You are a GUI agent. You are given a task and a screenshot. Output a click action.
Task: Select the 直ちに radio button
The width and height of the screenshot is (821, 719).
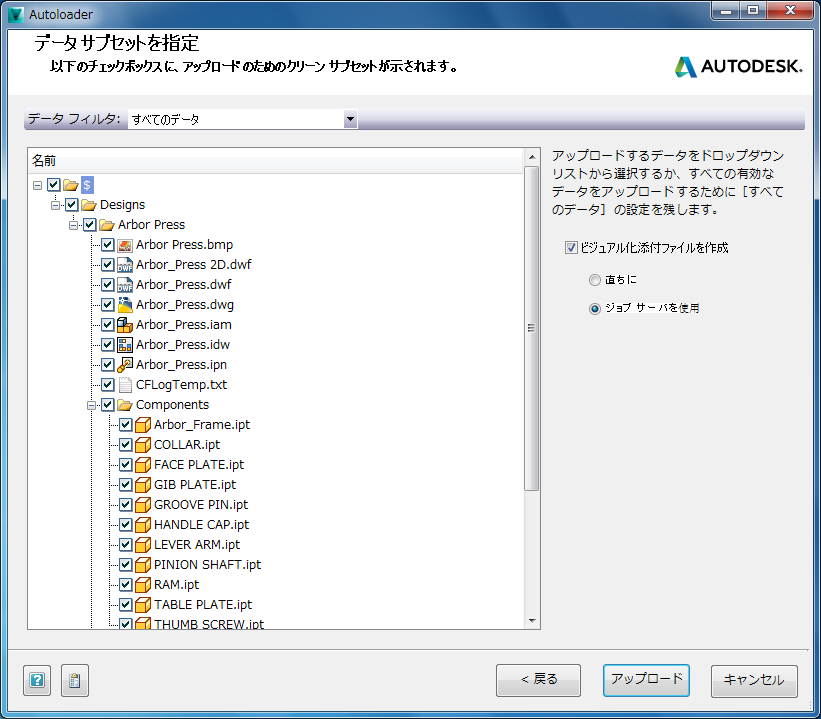pos(595,280)
